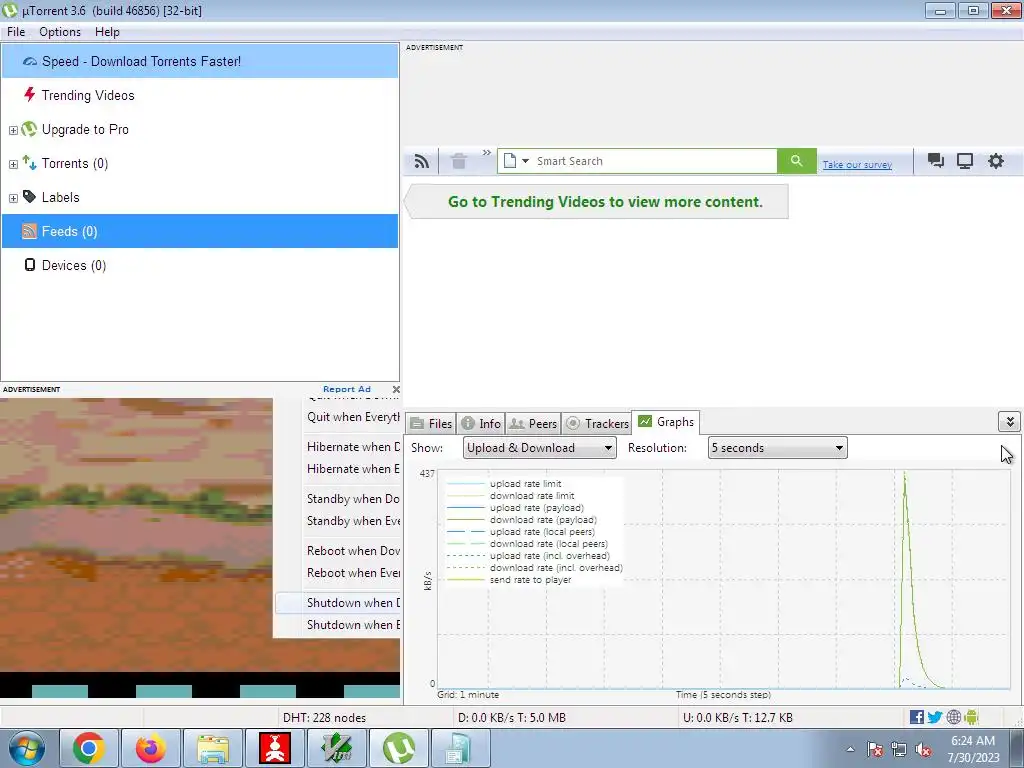Switch to the Files tab
This screenshot has height=768, width=1024.
click(x=431, y=424)
